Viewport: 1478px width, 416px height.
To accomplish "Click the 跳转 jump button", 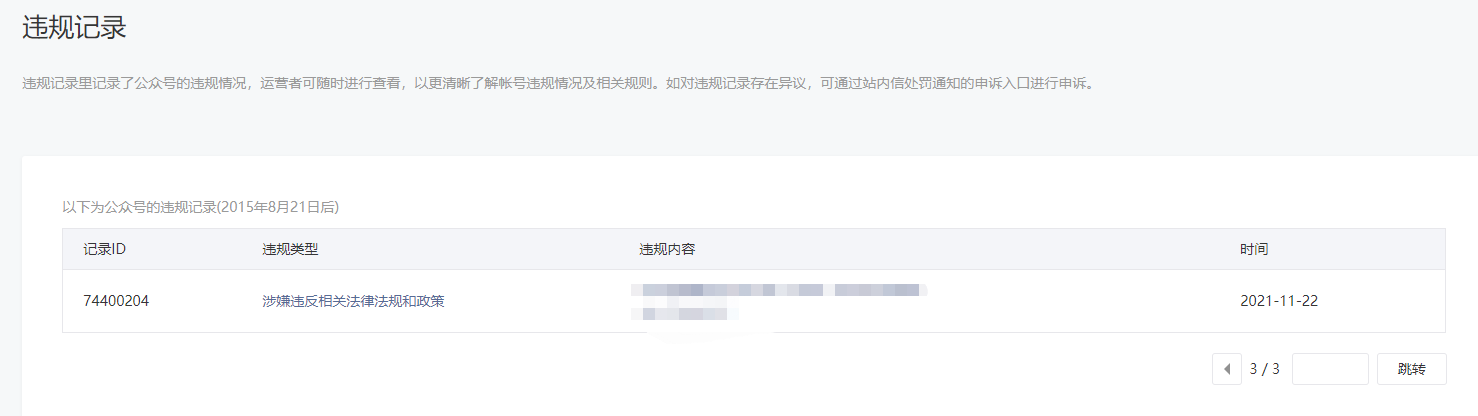I will tap(1411, 368).
